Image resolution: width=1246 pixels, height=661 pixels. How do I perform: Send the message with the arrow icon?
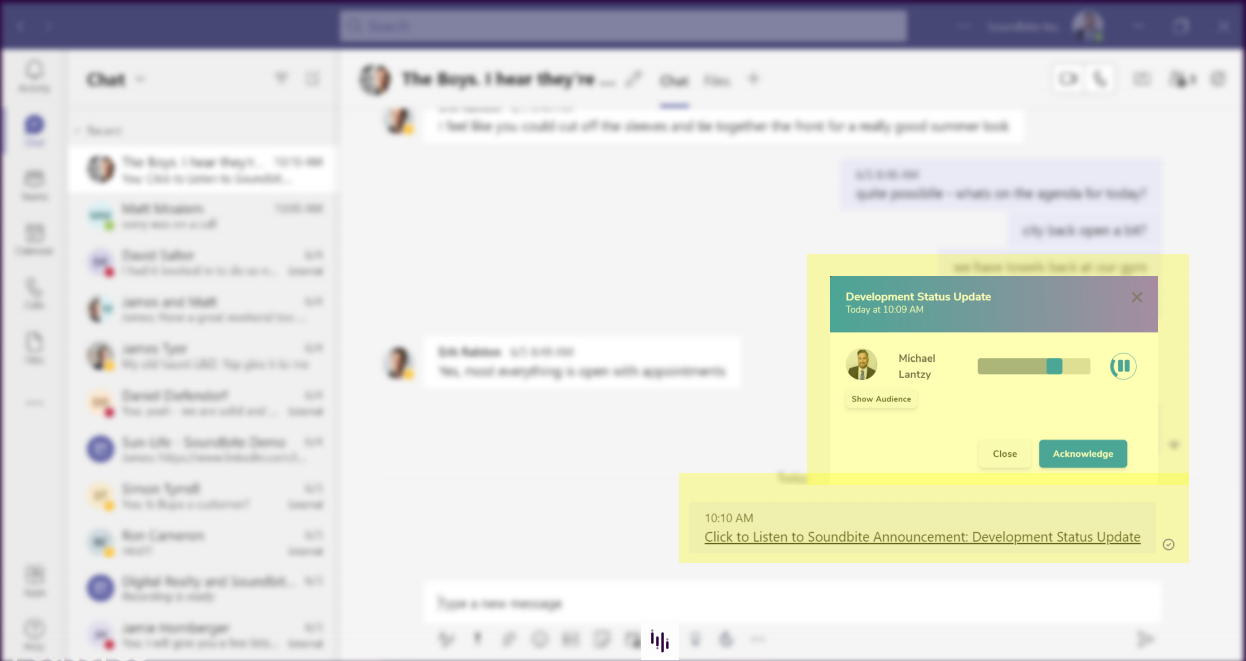1146,639
